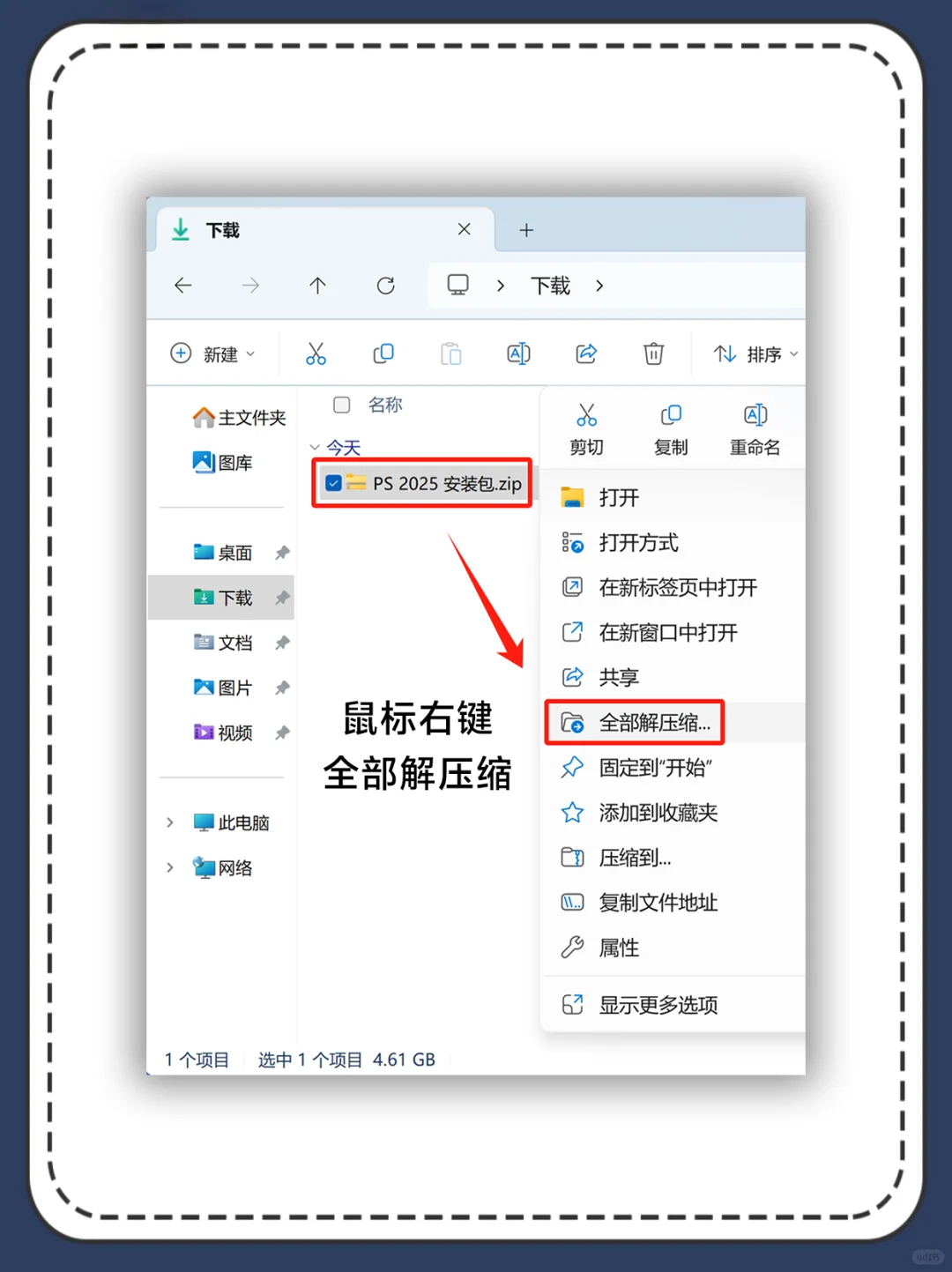Expand the 此电脑 sidebar entry
952x1272 pixels.
point(169,822)
